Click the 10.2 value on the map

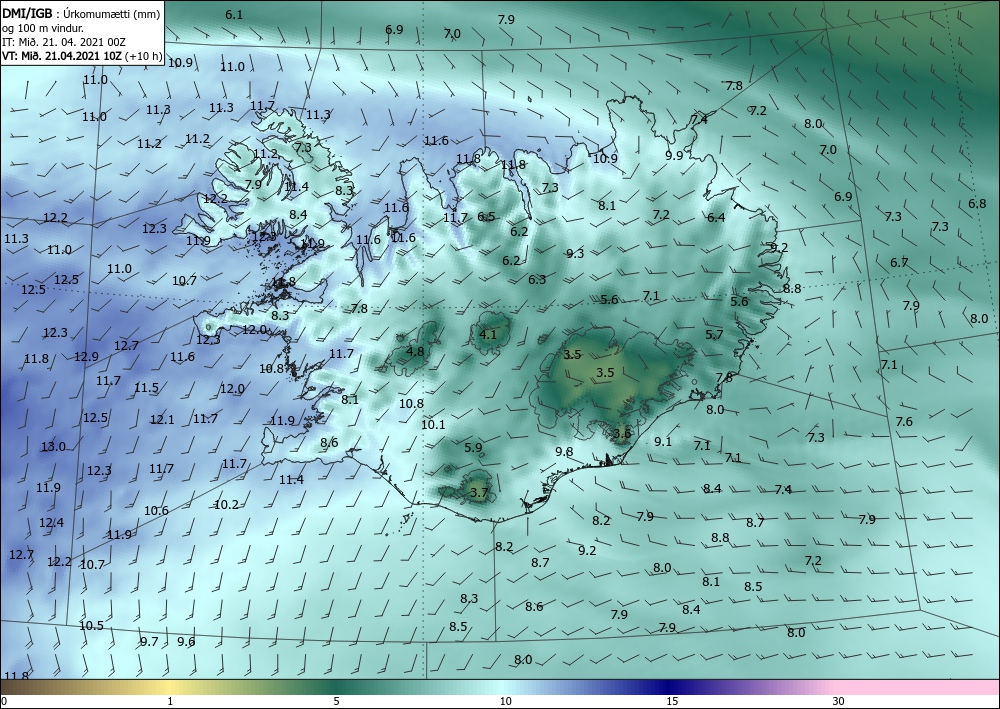coord(226,504)
